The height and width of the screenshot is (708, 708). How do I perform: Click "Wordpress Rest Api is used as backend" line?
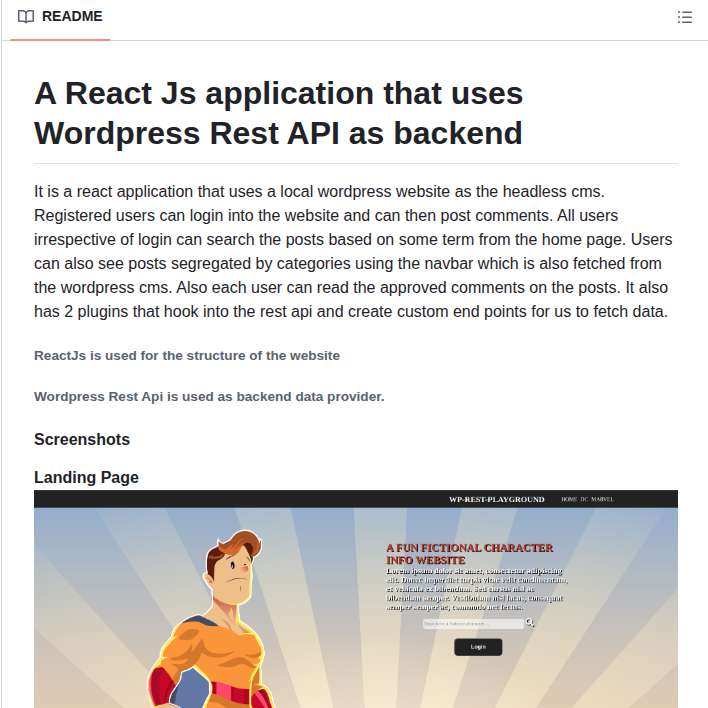[x=209, y=396]
